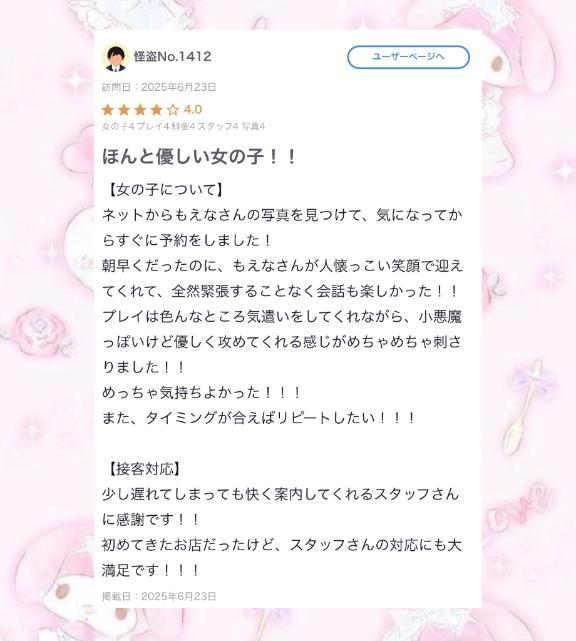Click the sub-ratings line 女の子4 プレイ4
Screen dimensions: 576x641
183,126
